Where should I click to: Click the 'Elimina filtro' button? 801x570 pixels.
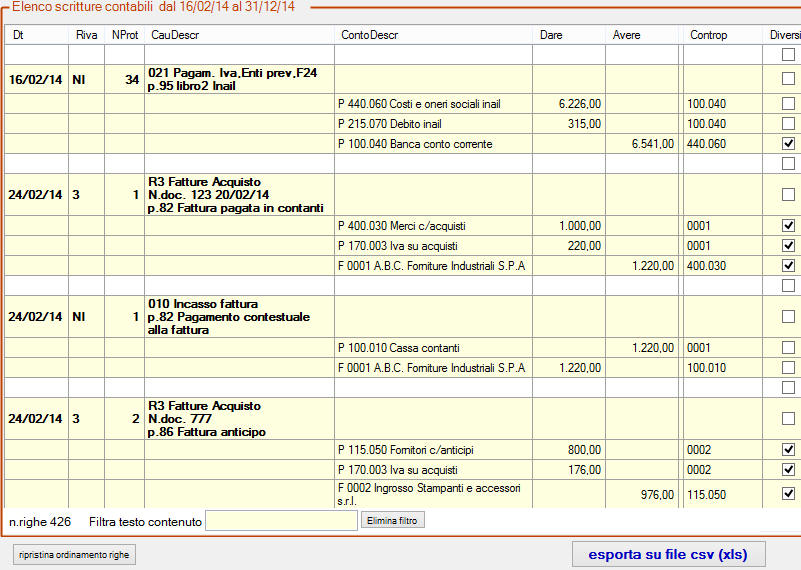click(394, 521)
